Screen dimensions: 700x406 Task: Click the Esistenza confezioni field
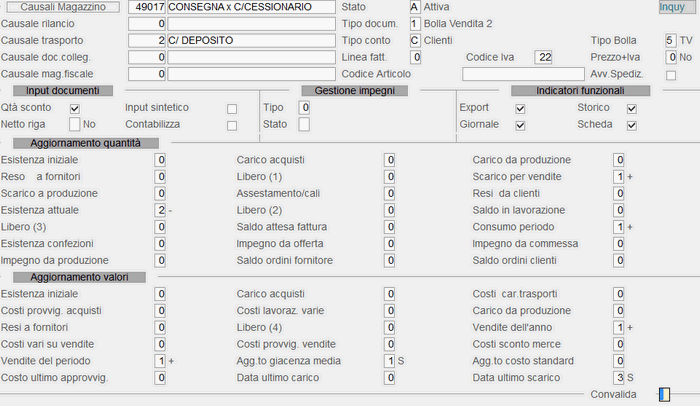pyautogui.click(x=160, y=244)
